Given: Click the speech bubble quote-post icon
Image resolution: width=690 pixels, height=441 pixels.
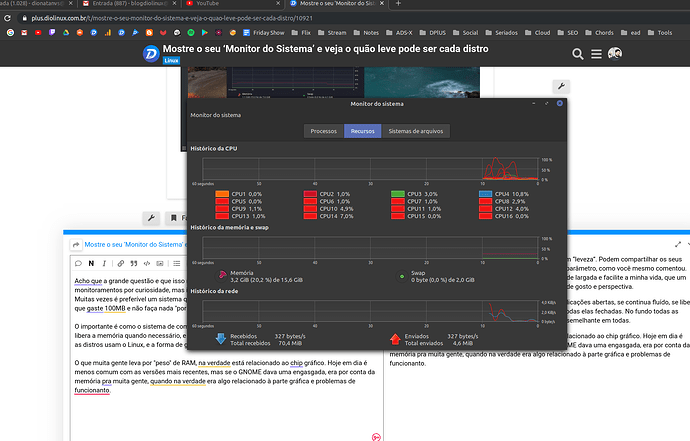Looking at the screenshot, I should 78,263.
